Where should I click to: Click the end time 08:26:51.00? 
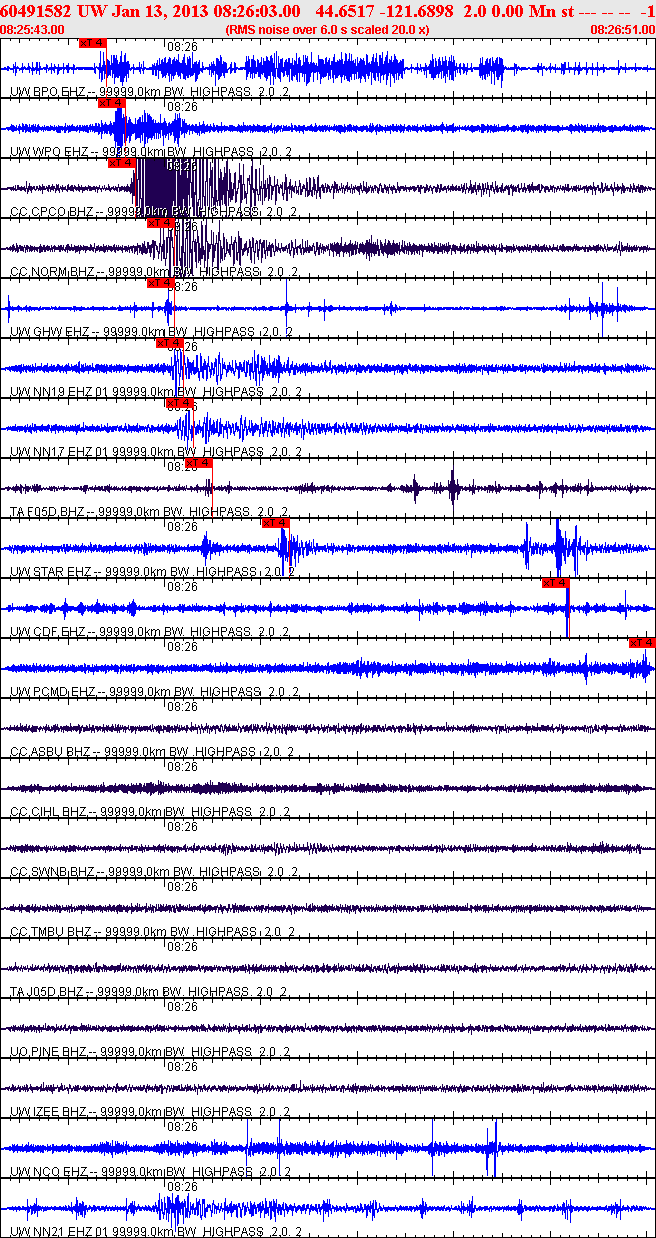click(x=623, y=30)
